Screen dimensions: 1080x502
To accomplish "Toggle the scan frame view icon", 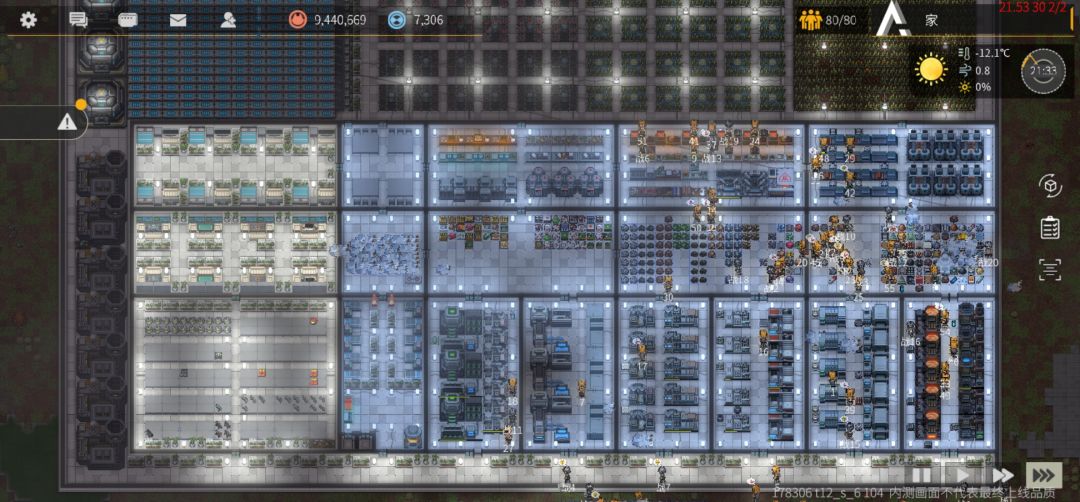I will point(1050,270).
